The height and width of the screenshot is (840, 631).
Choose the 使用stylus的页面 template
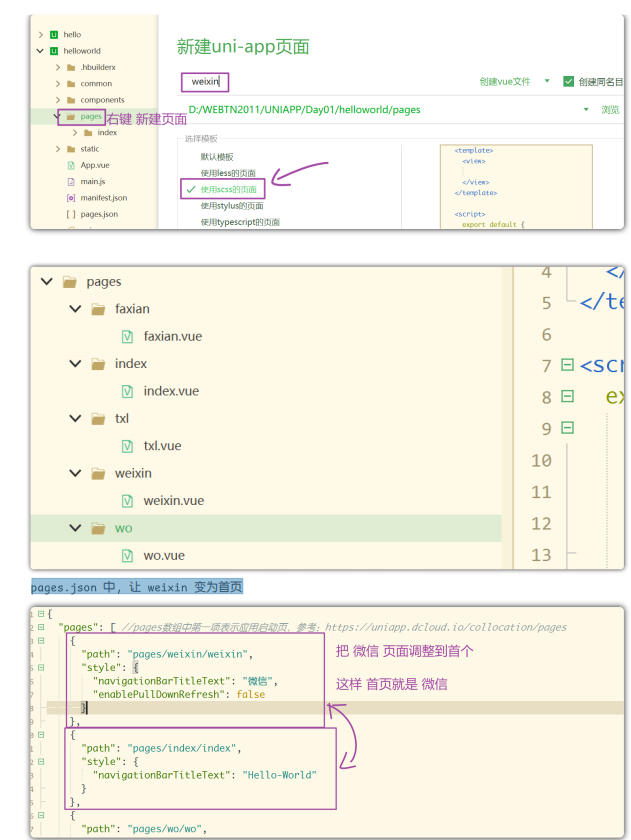232,206
